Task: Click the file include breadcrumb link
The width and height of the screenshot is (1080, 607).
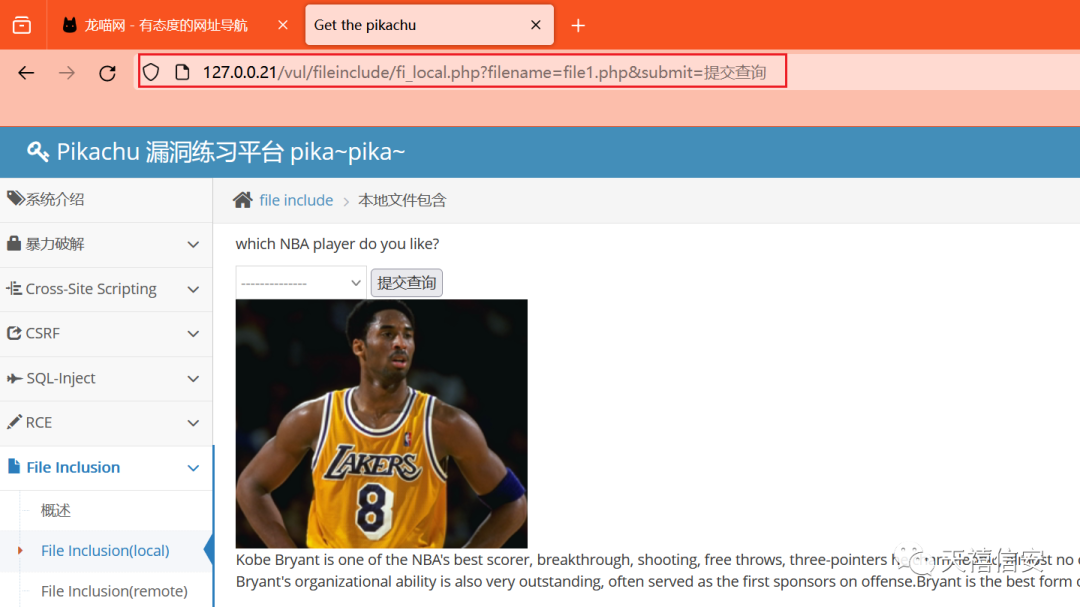Action: [x=296, y=200]
